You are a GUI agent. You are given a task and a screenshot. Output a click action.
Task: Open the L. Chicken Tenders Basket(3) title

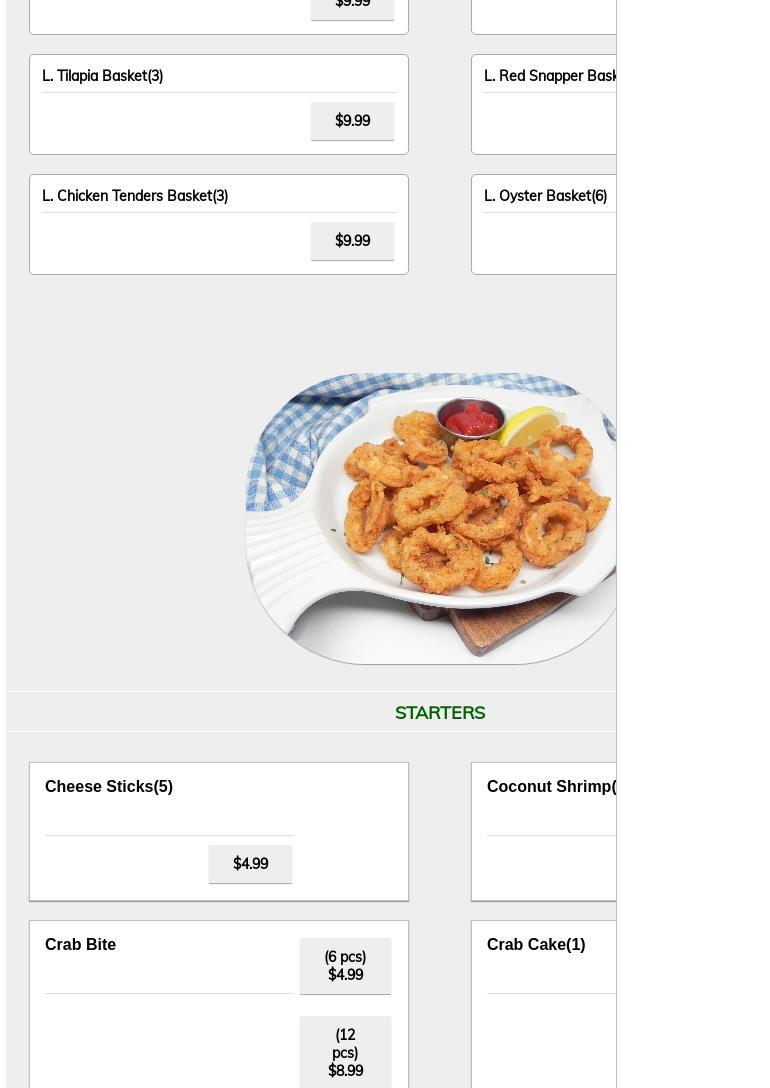coord(135,196)
